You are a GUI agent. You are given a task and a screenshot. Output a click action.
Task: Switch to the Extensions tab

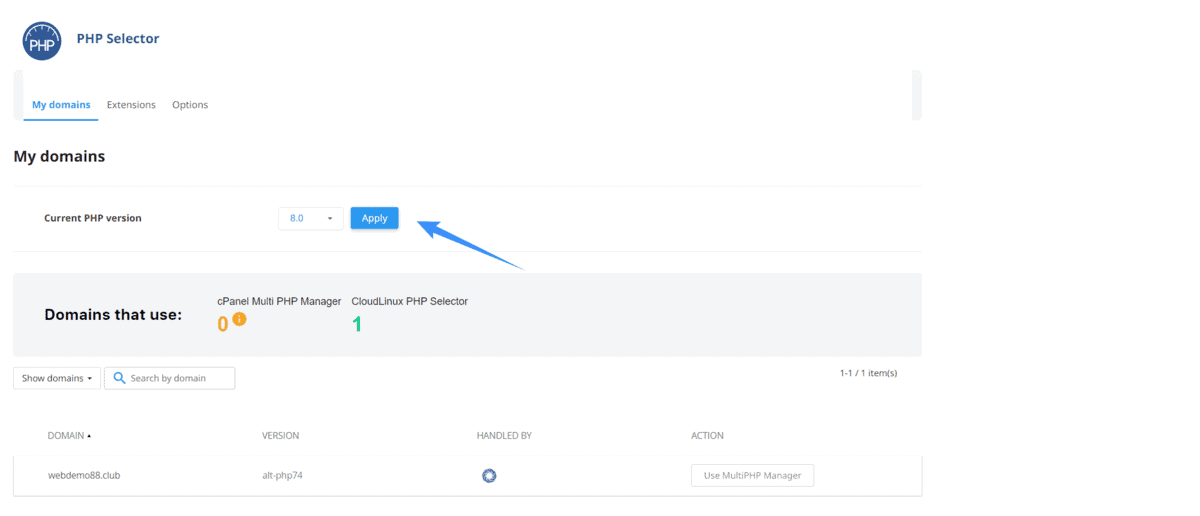point(131,105)
